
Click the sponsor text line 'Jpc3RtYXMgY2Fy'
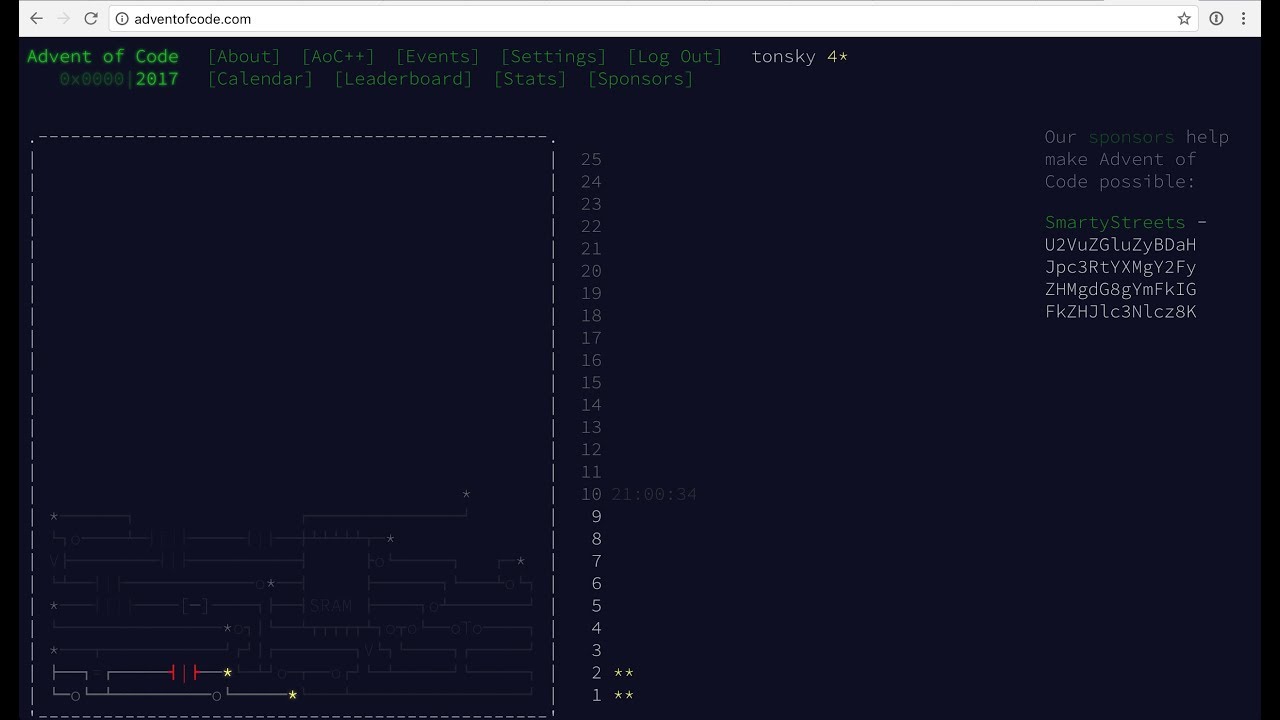click(x=1121, y=267)
